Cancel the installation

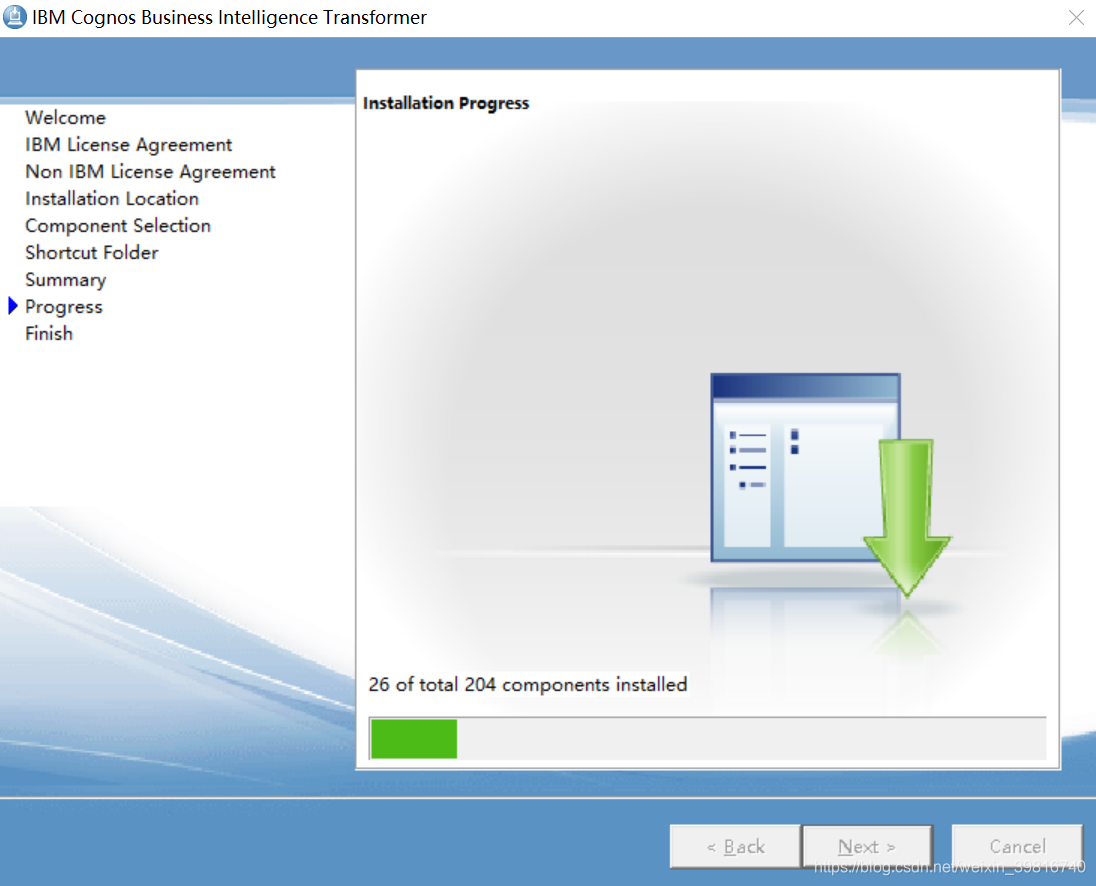pos(1017,846)
